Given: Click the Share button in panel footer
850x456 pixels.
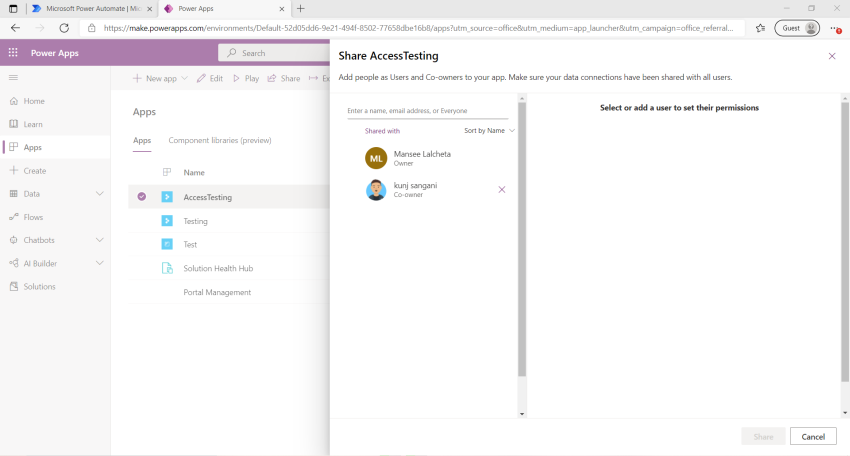Looking at the screenshot, I should [x=763, y=436].
